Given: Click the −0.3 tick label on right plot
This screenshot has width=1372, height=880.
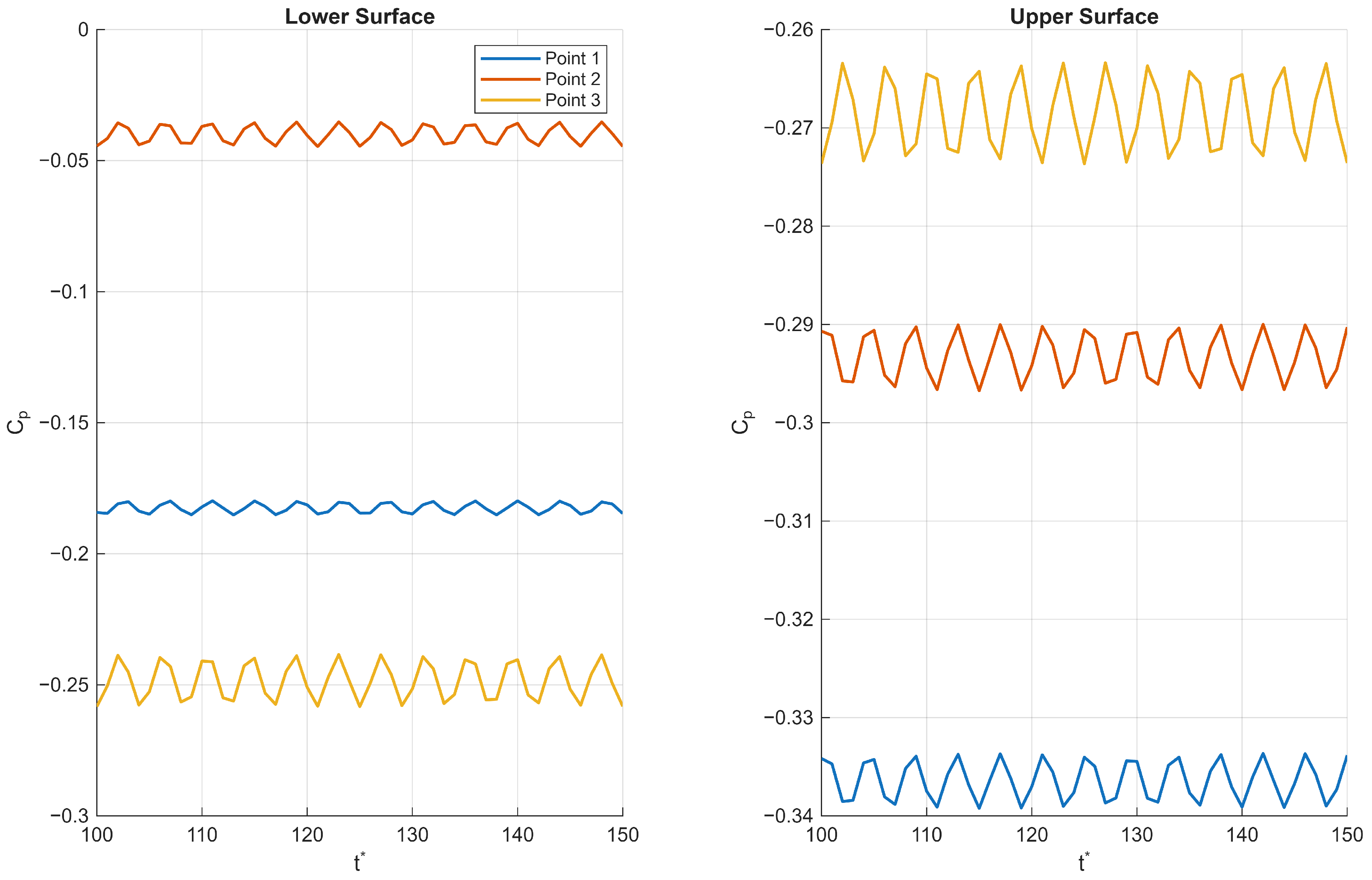Looking at the screenshot, I should [794, 423].
